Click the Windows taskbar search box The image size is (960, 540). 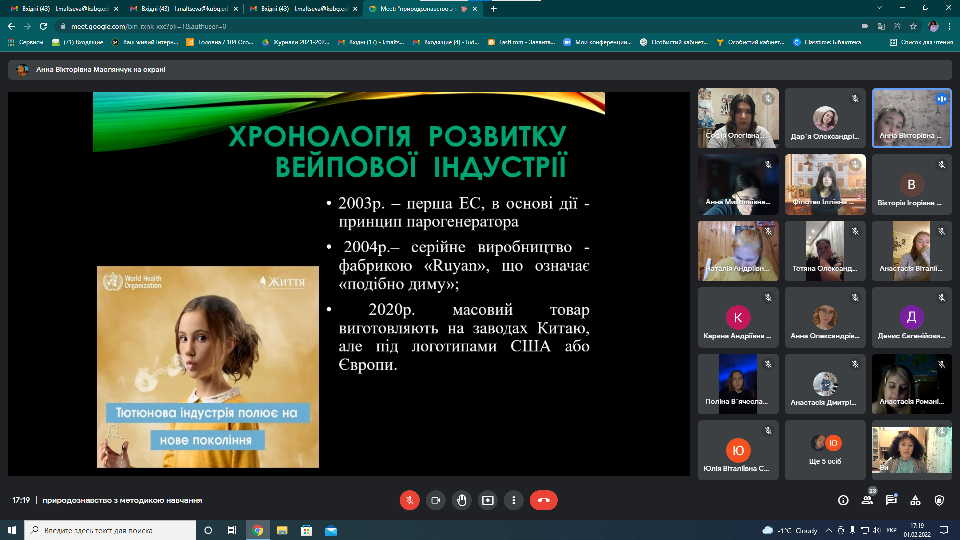(110, 530)
